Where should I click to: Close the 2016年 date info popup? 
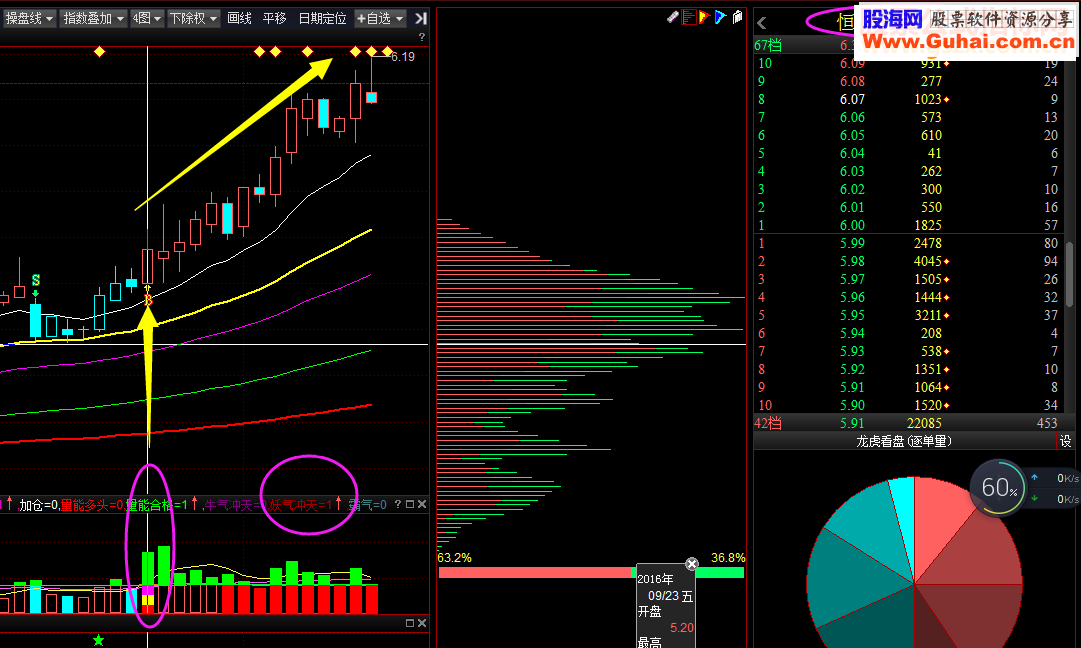[x=691, y=564]
